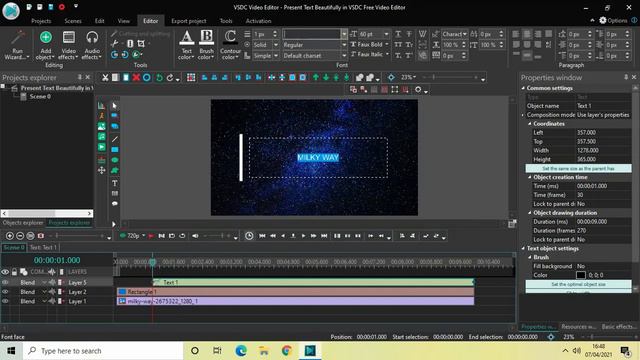Screen dimensions: 640x360
Task: Click the scissors Cut icon
Action: tap(105, 78)
